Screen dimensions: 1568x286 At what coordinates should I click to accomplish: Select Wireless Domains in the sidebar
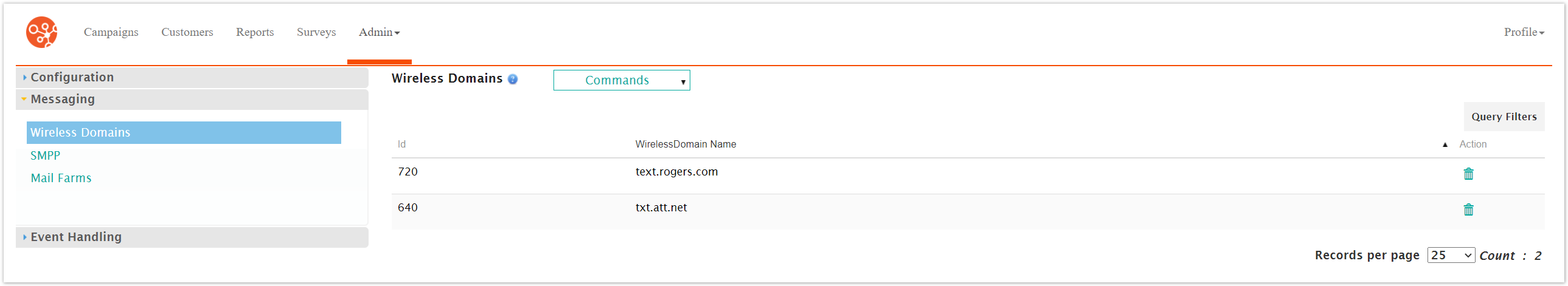tap(80, 132)
